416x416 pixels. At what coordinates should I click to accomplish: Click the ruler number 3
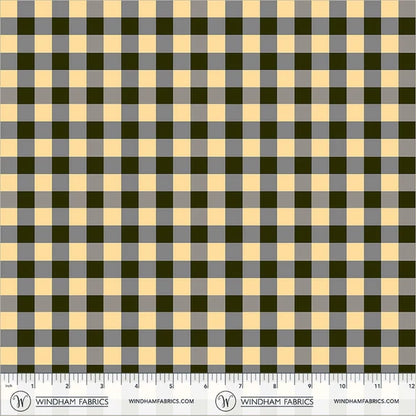[x=102, y=386]
